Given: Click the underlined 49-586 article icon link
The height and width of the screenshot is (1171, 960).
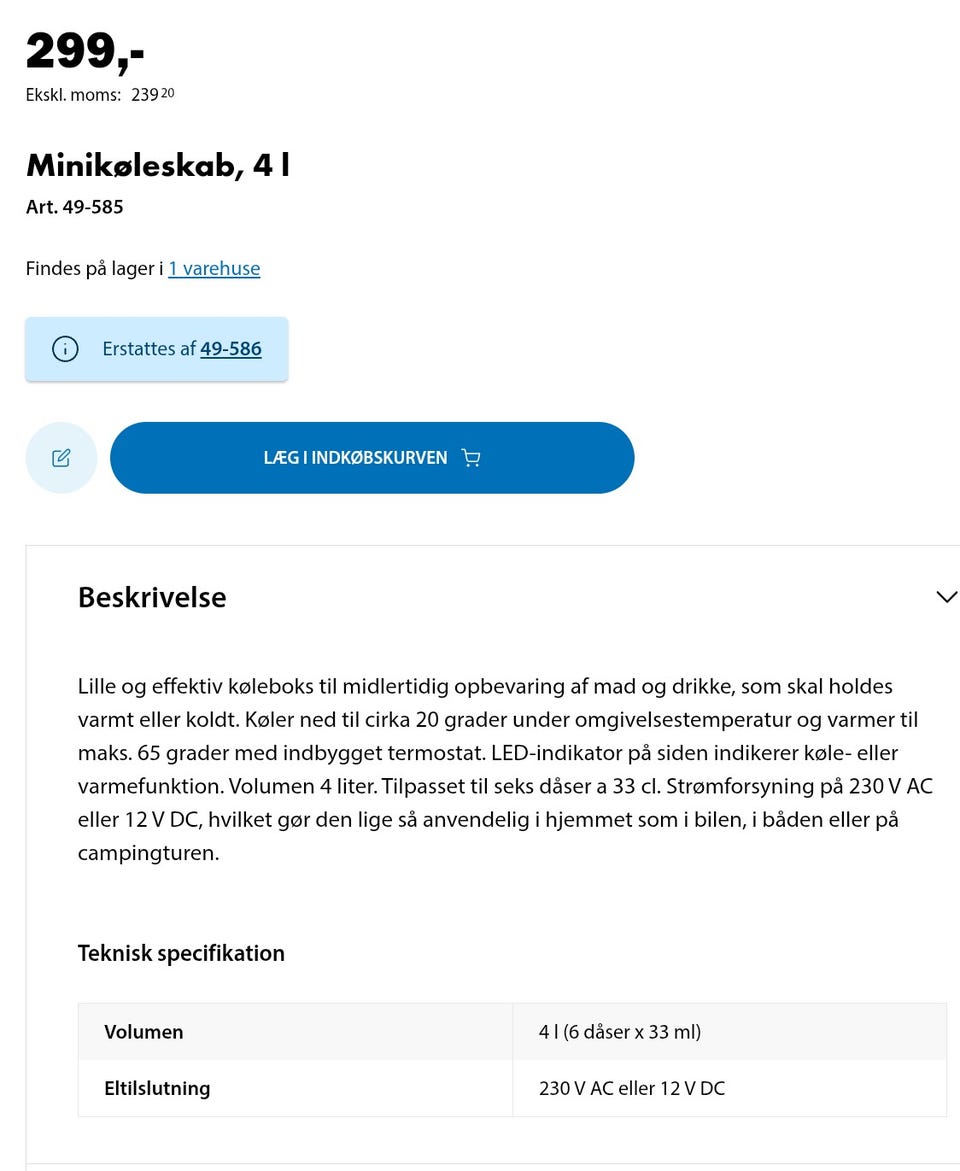Looking at the screenshot, I should tap(231, 349).
